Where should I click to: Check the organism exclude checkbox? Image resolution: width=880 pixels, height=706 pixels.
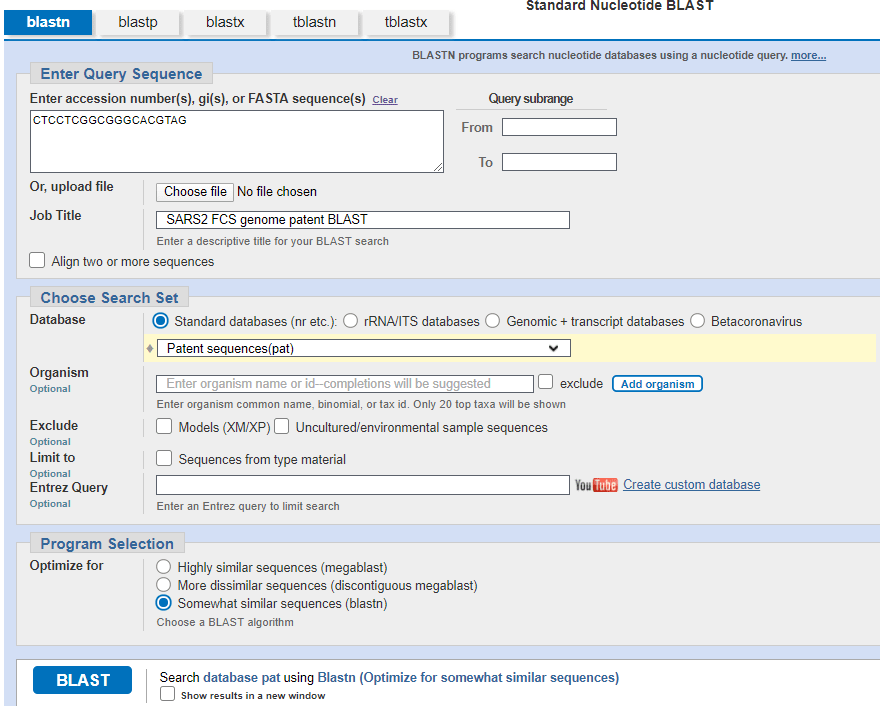point(546,382)
